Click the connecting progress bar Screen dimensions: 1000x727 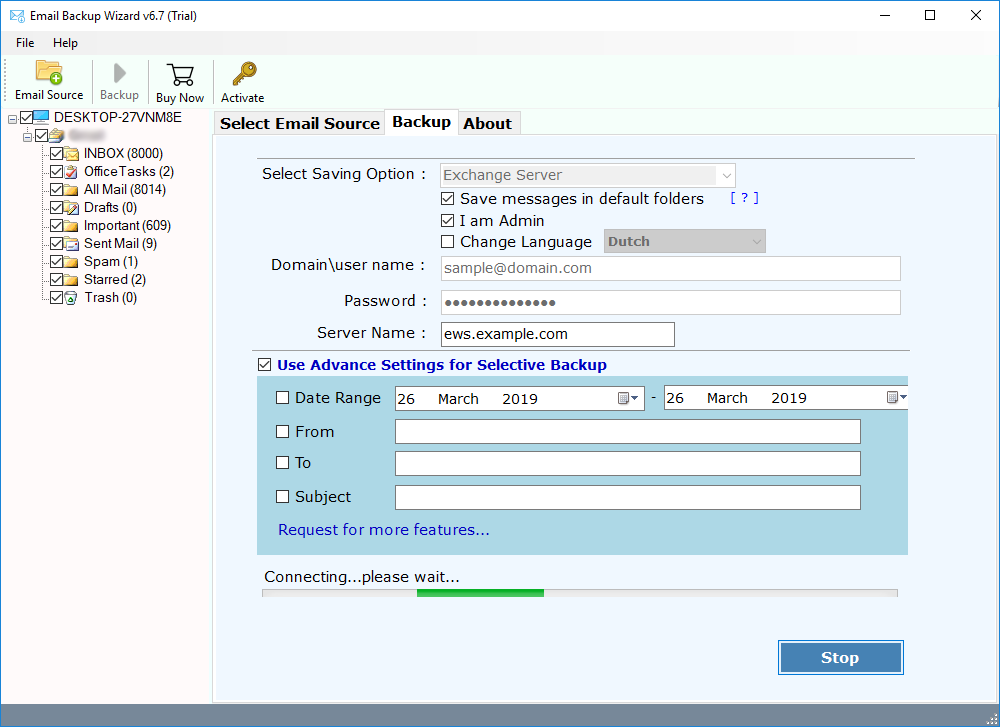click(580, 593)
